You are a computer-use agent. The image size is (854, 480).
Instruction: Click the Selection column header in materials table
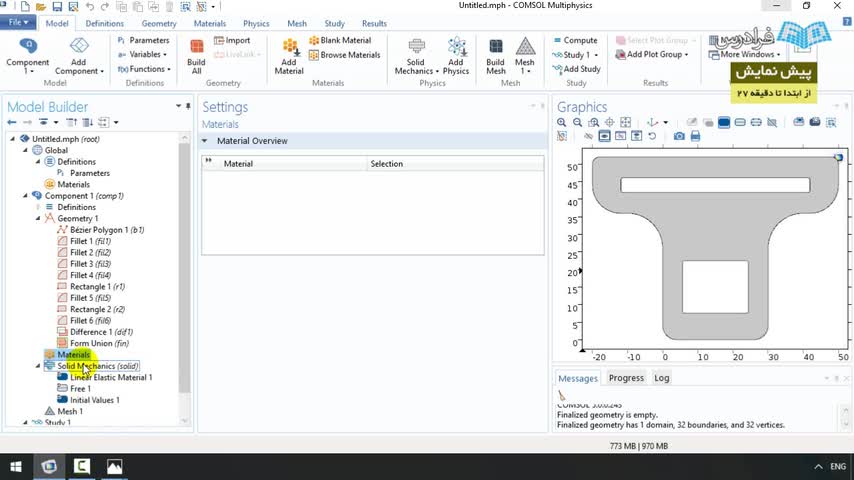pos(455,163)
